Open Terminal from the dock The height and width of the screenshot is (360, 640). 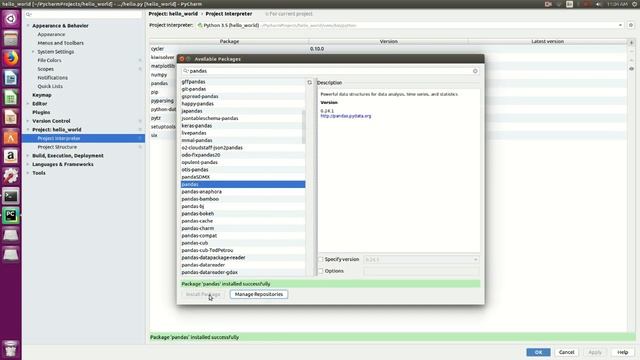point(11,196)
